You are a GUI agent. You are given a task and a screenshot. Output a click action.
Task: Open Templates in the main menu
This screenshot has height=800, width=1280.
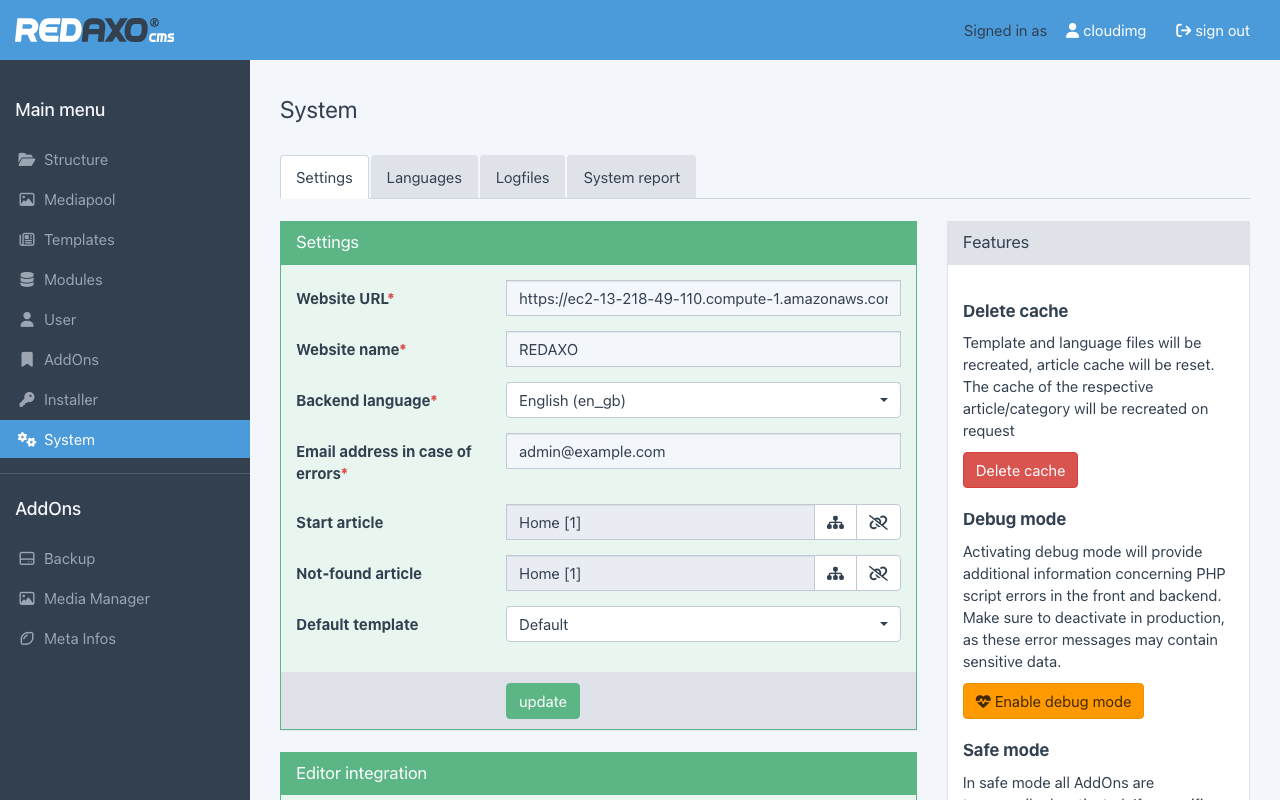click(x=125, y=240)
